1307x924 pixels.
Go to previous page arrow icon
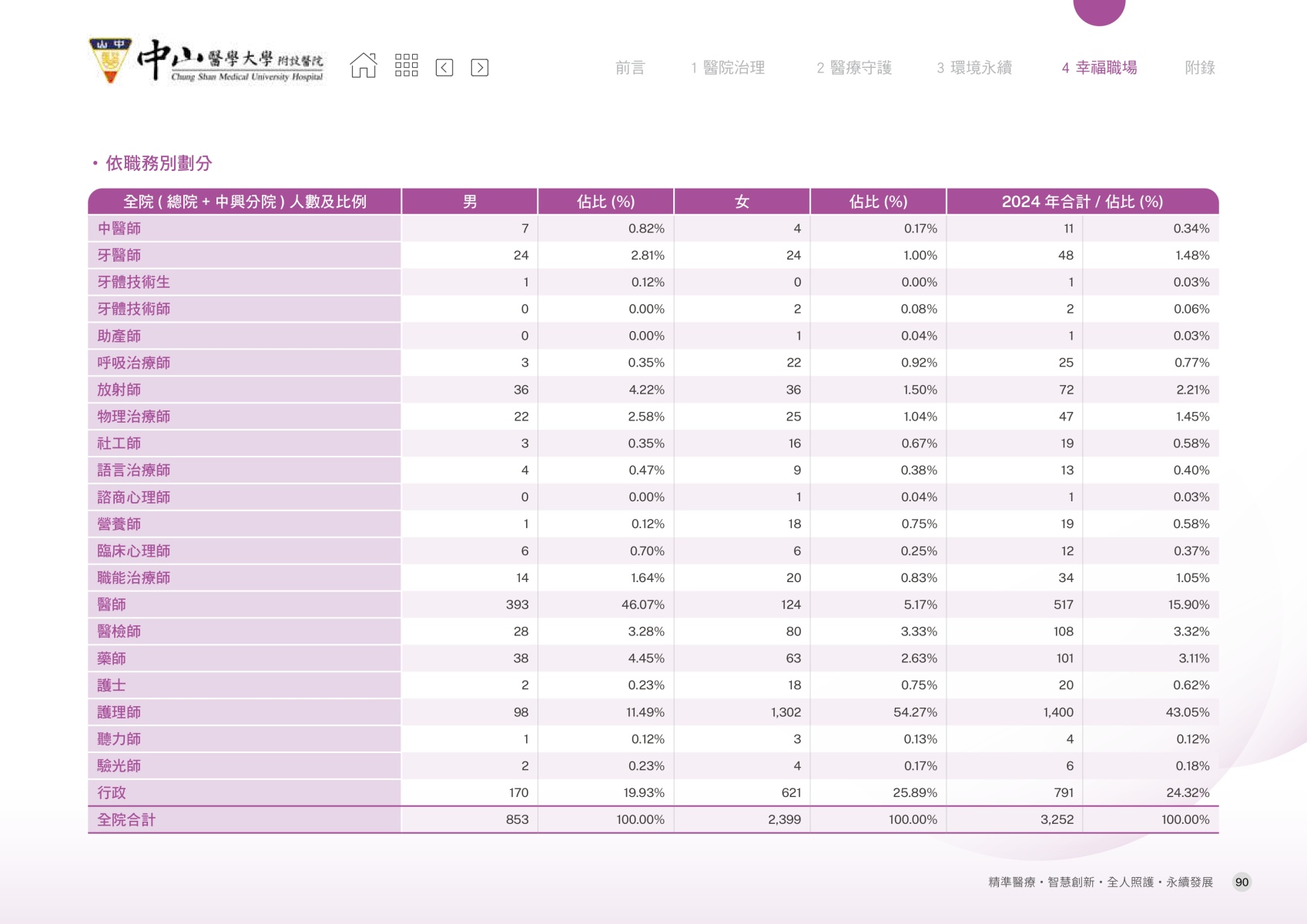pos(444,68)
